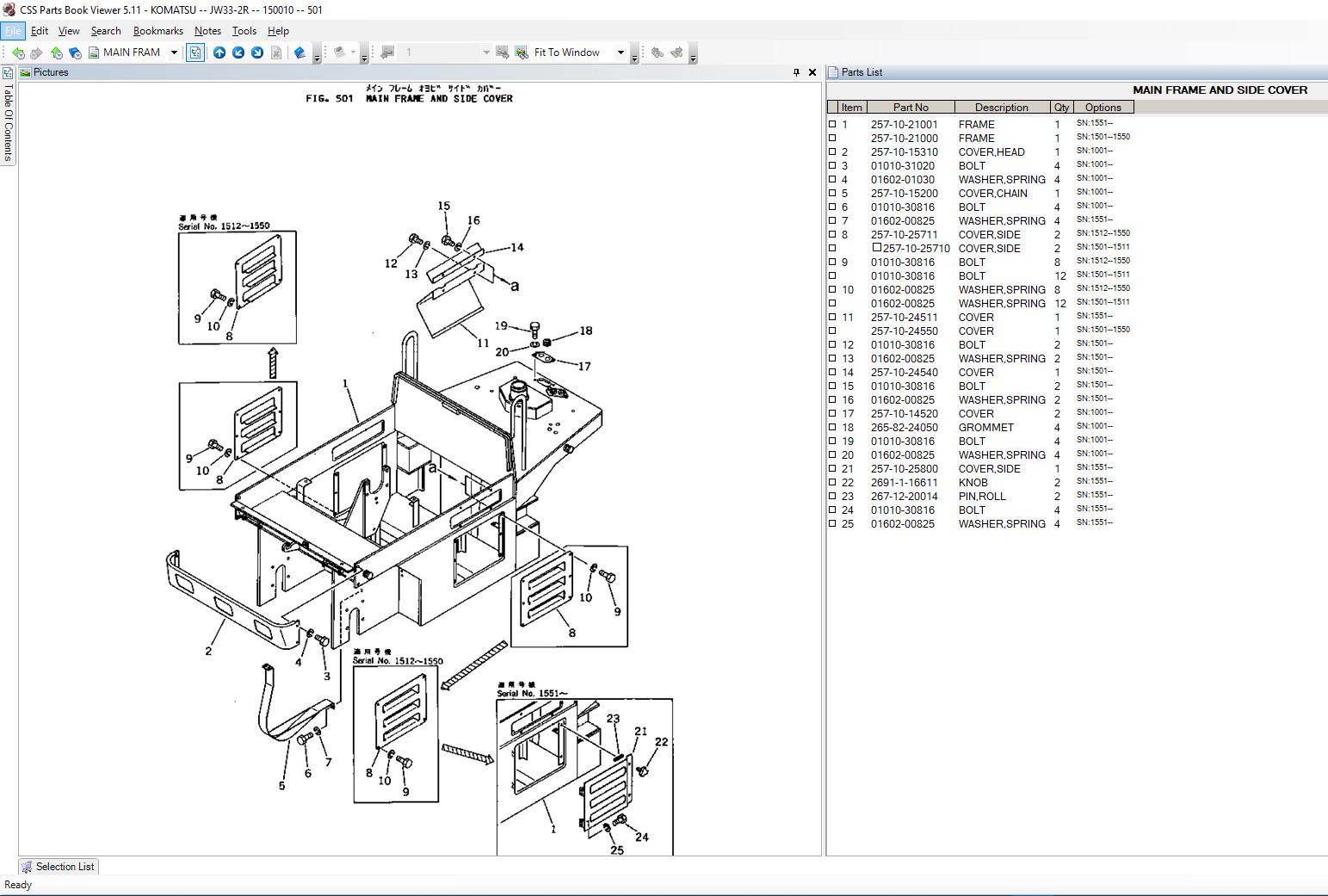Open the Bookmarks menu
Viewport: 1328px width, 896px height.
[x=158, y=30]
